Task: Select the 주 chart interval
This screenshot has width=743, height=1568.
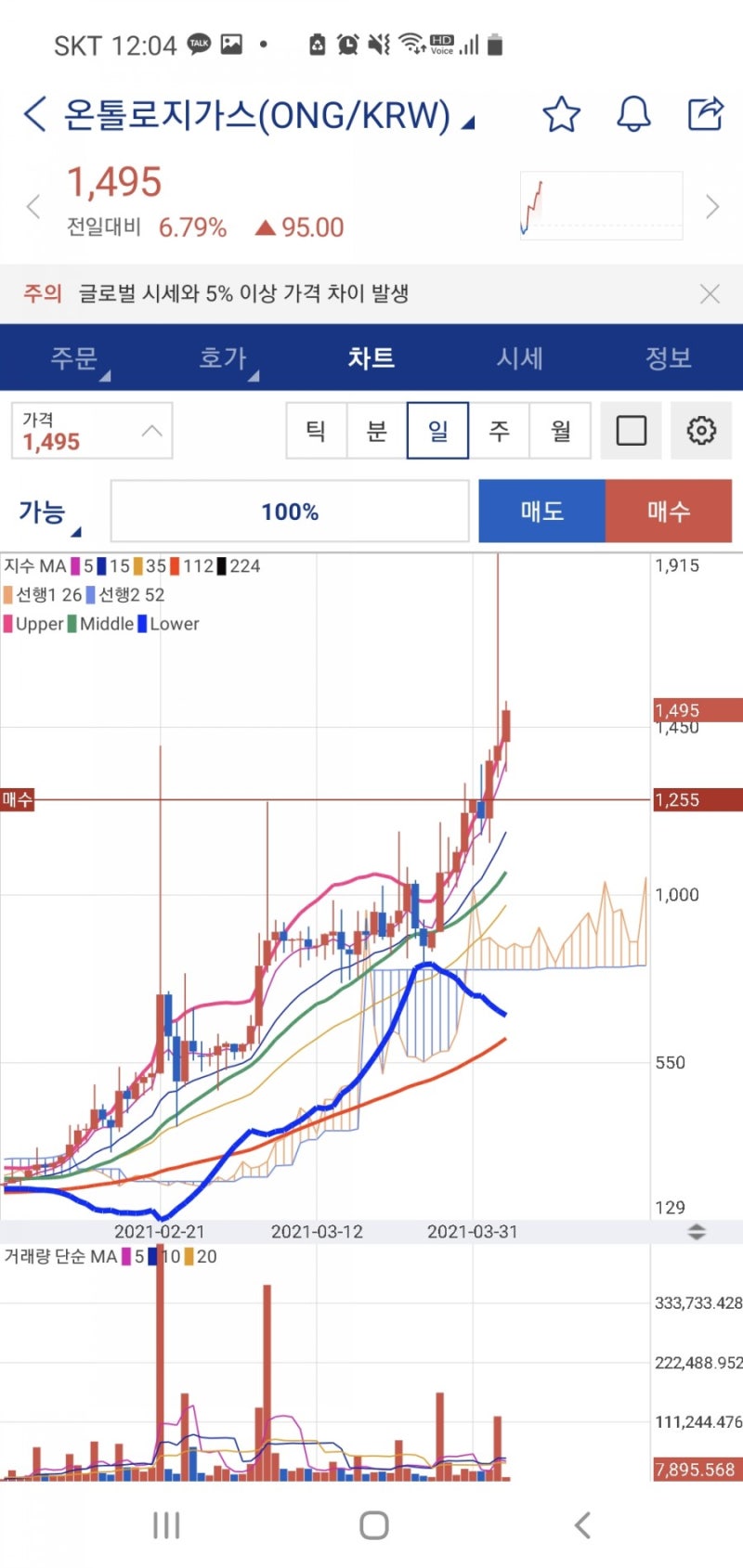Action: click(x=499, y=431)
